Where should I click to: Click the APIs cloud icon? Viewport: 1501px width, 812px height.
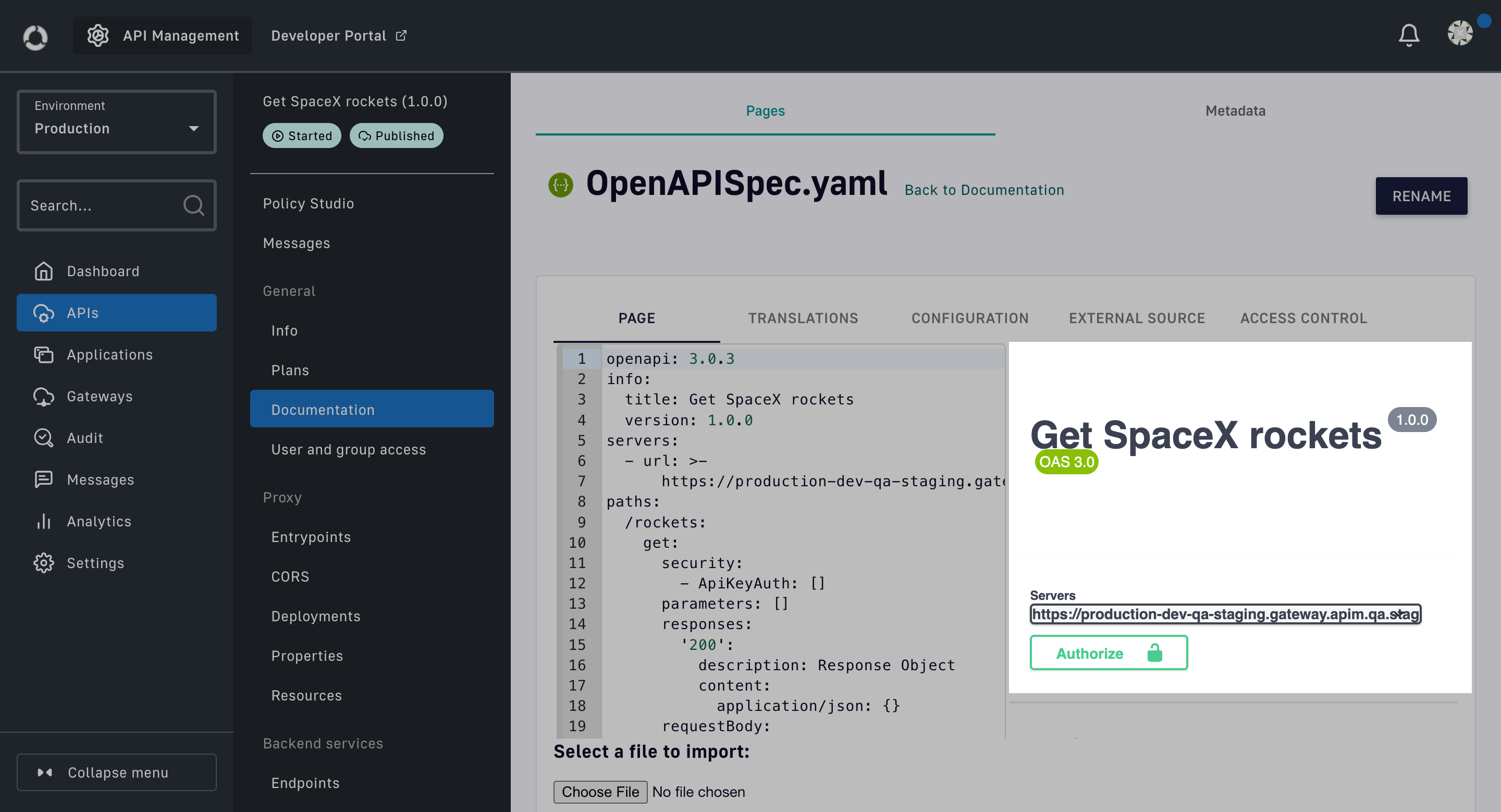(x=44, y=313)
